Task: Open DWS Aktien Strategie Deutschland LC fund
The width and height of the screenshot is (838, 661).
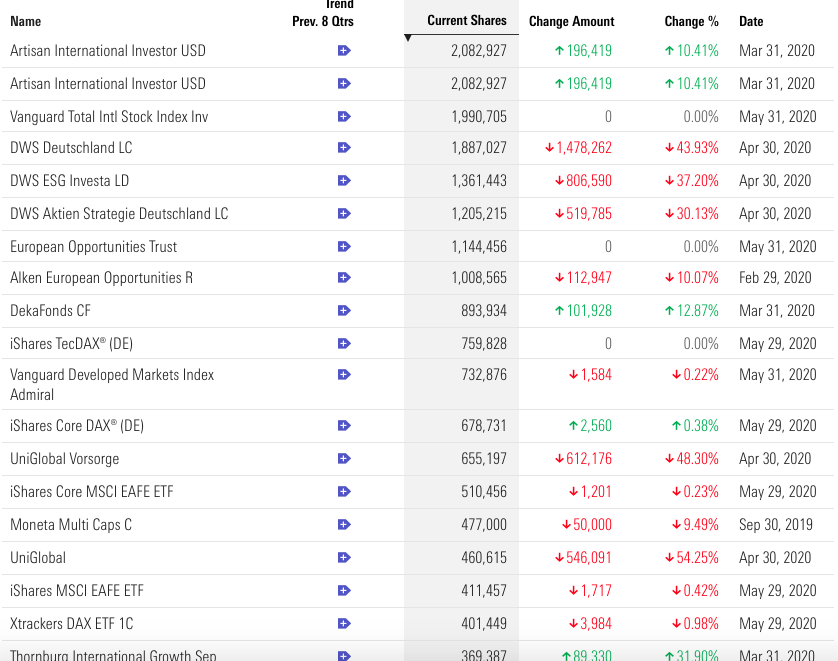Action: click(x=119, y=214)
